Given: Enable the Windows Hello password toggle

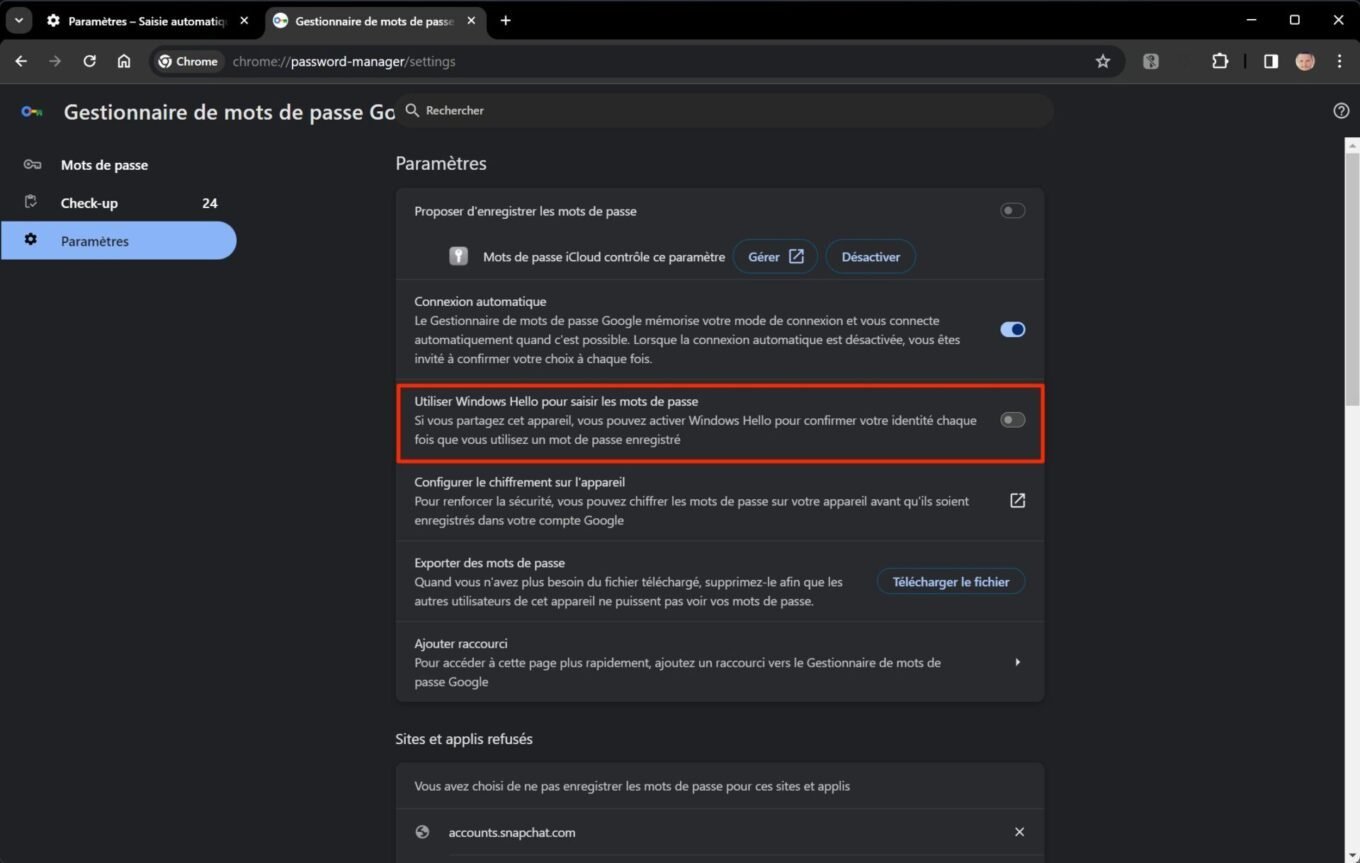Looking at the screenshot, I should pos(1013,420).
